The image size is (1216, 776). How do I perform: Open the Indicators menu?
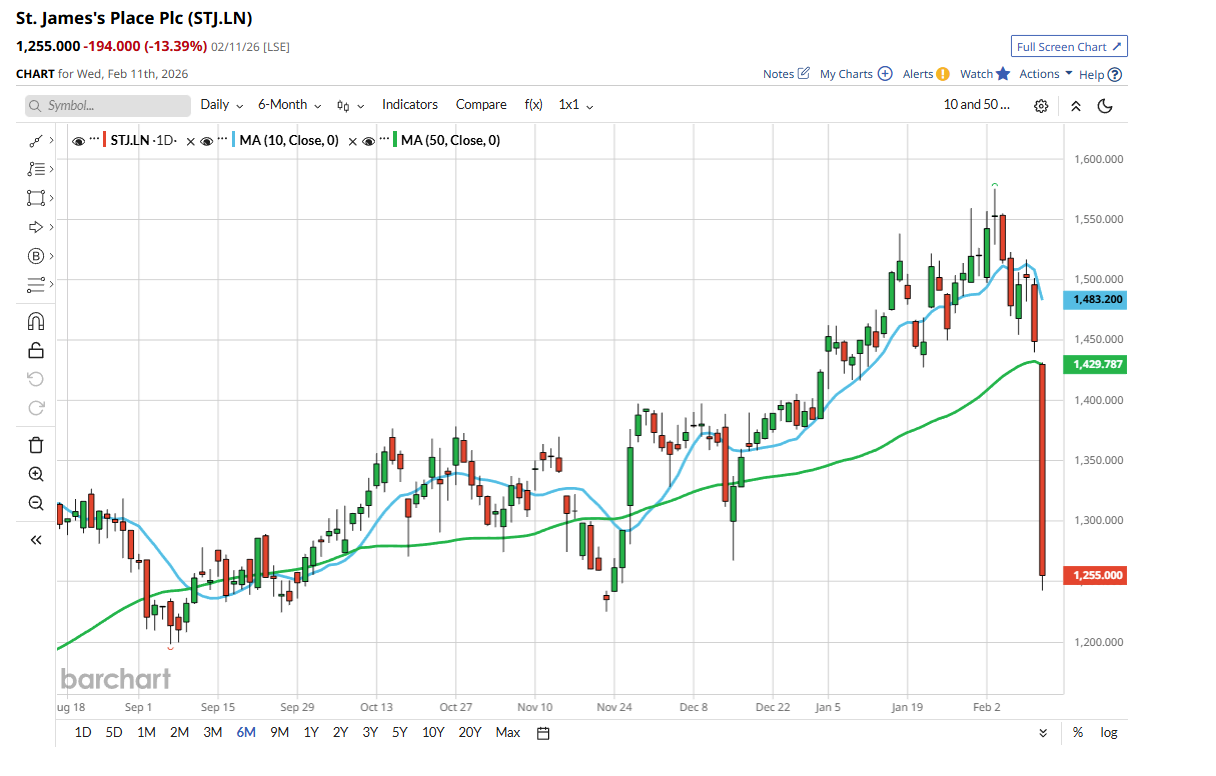410,104
